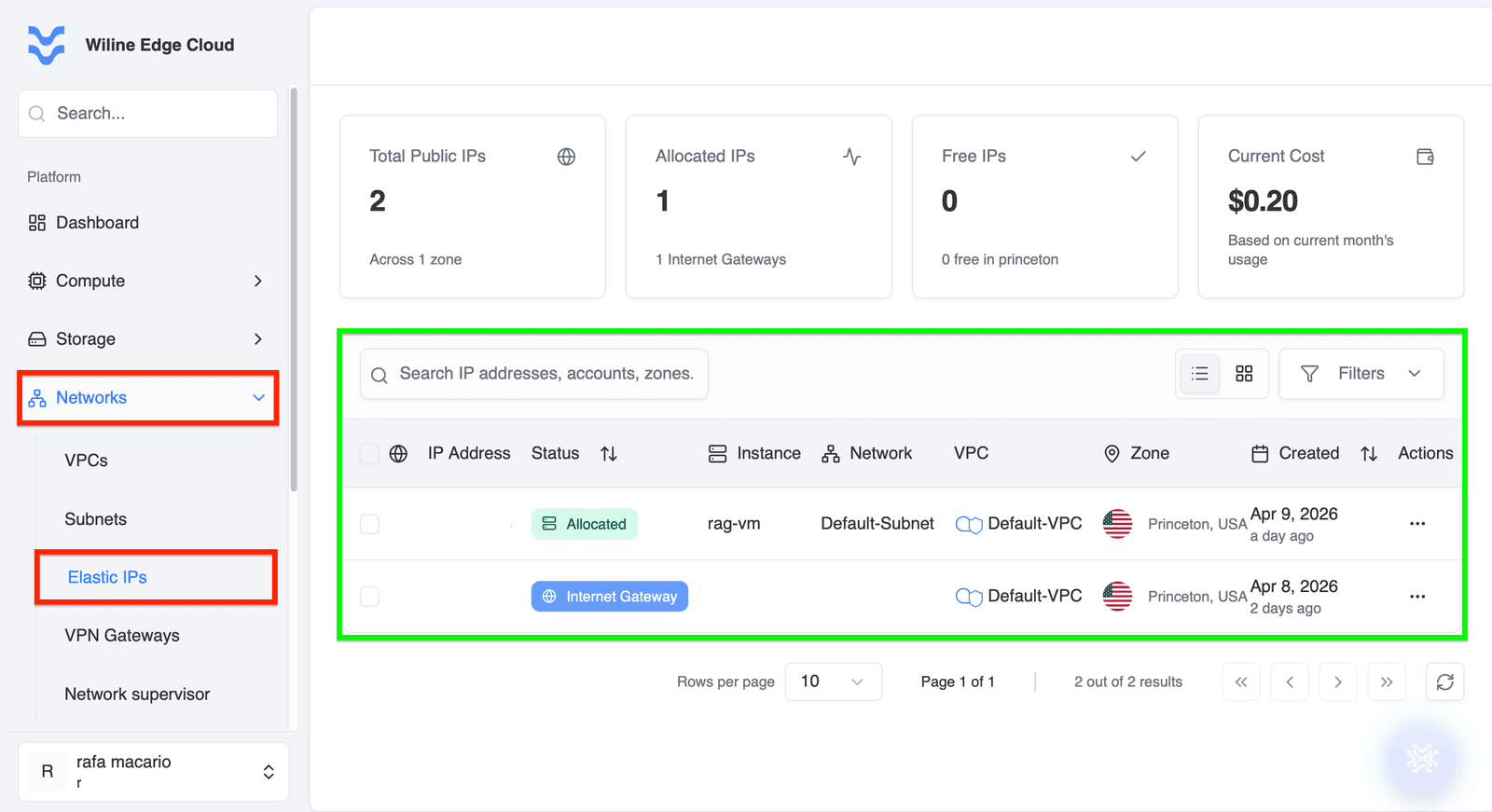Open Network supervisor
1492x812 pixels.
click(x=137, y=695)
